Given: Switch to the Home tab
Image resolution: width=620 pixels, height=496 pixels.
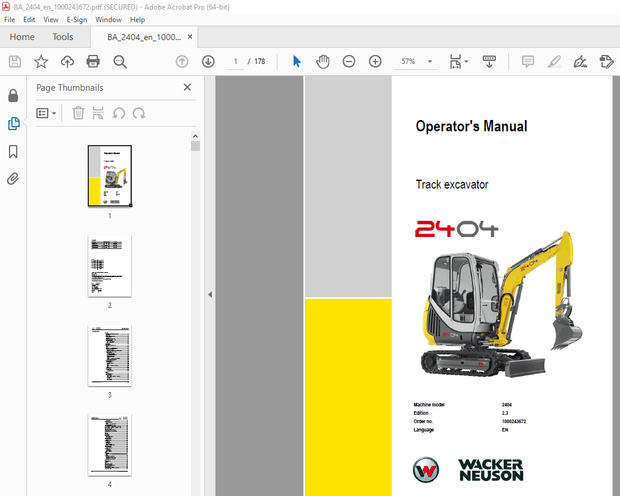Looking at the screenshot, I should [22, 37].
